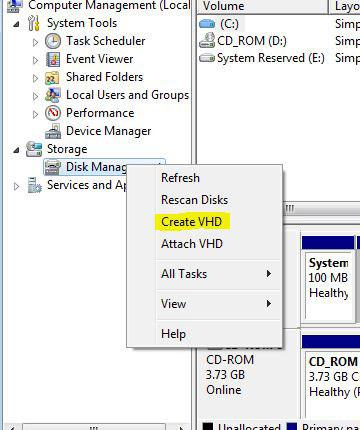This screenshot has height=430, width=360.
Task: Click the Shared Folders icon
Action: pos(52,78)
